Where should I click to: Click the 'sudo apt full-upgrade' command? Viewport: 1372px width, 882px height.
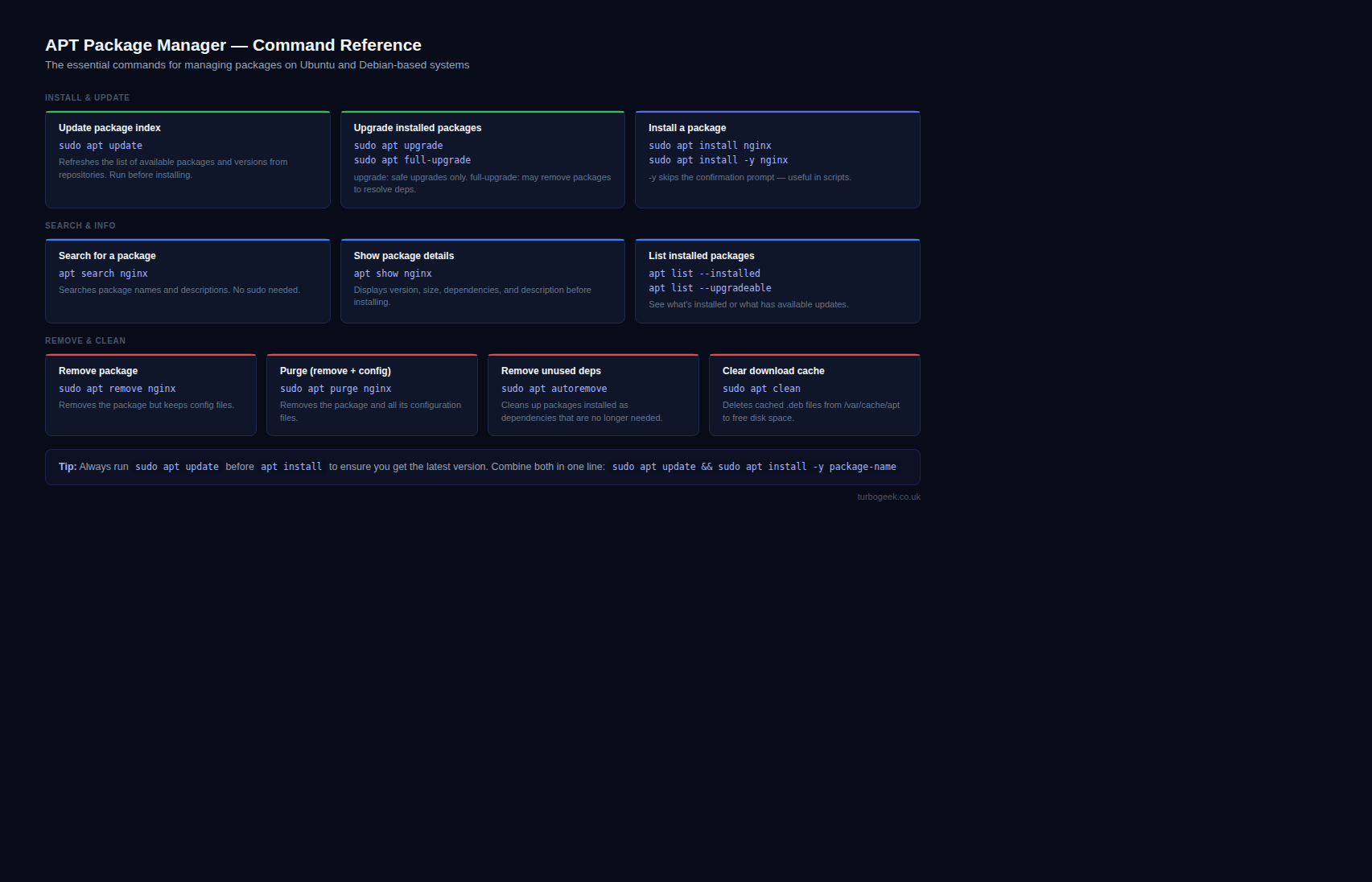coord(412,160)
